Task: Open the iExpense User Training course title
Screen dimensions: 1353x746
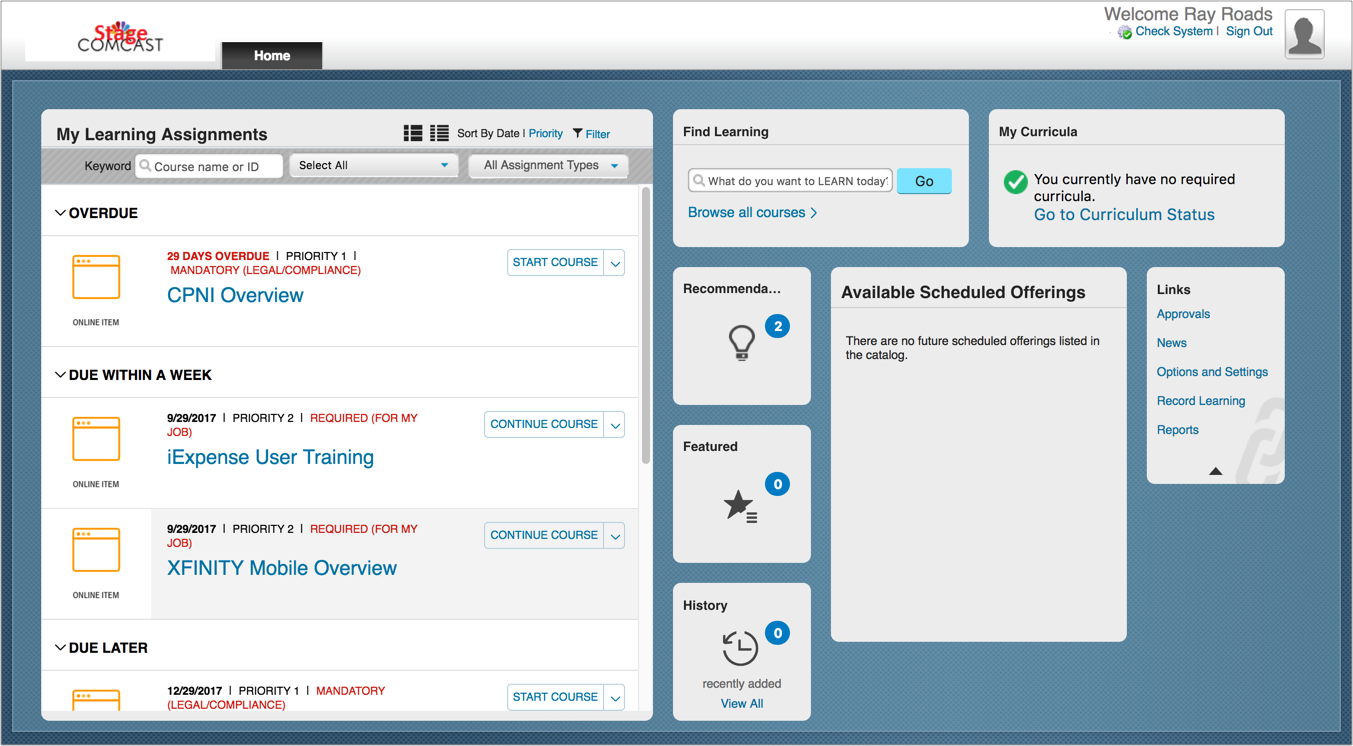Action: (270, 458)
